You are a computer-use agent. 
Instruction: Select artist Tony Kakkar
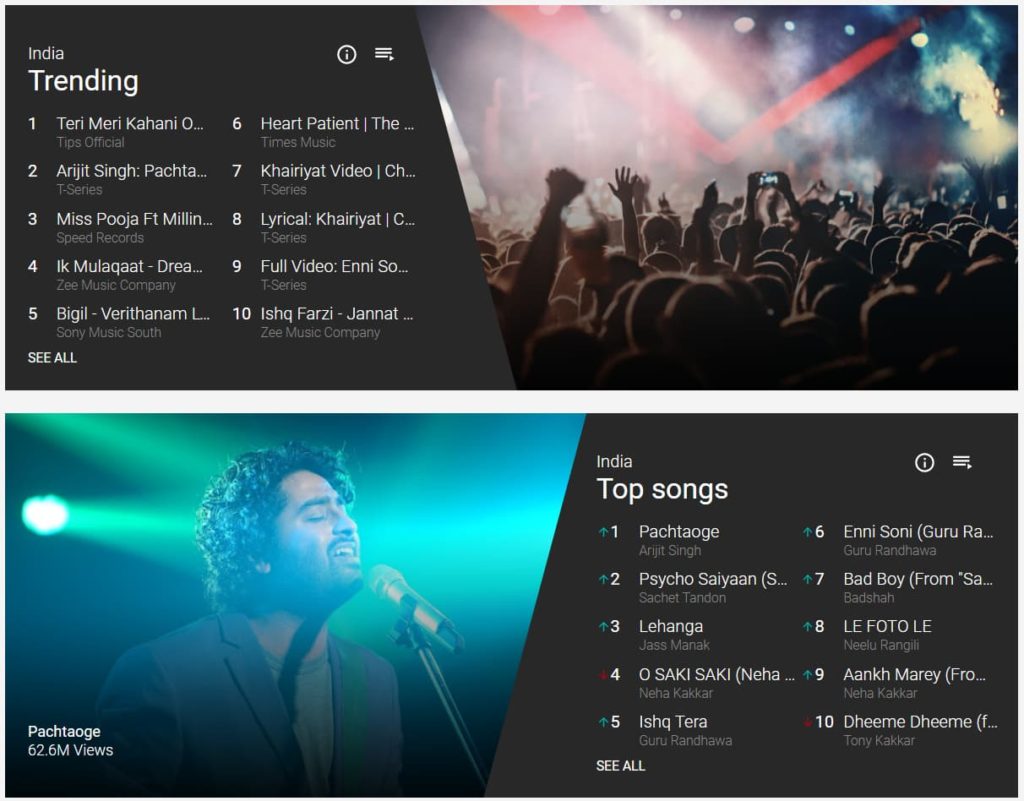(879, 740)
